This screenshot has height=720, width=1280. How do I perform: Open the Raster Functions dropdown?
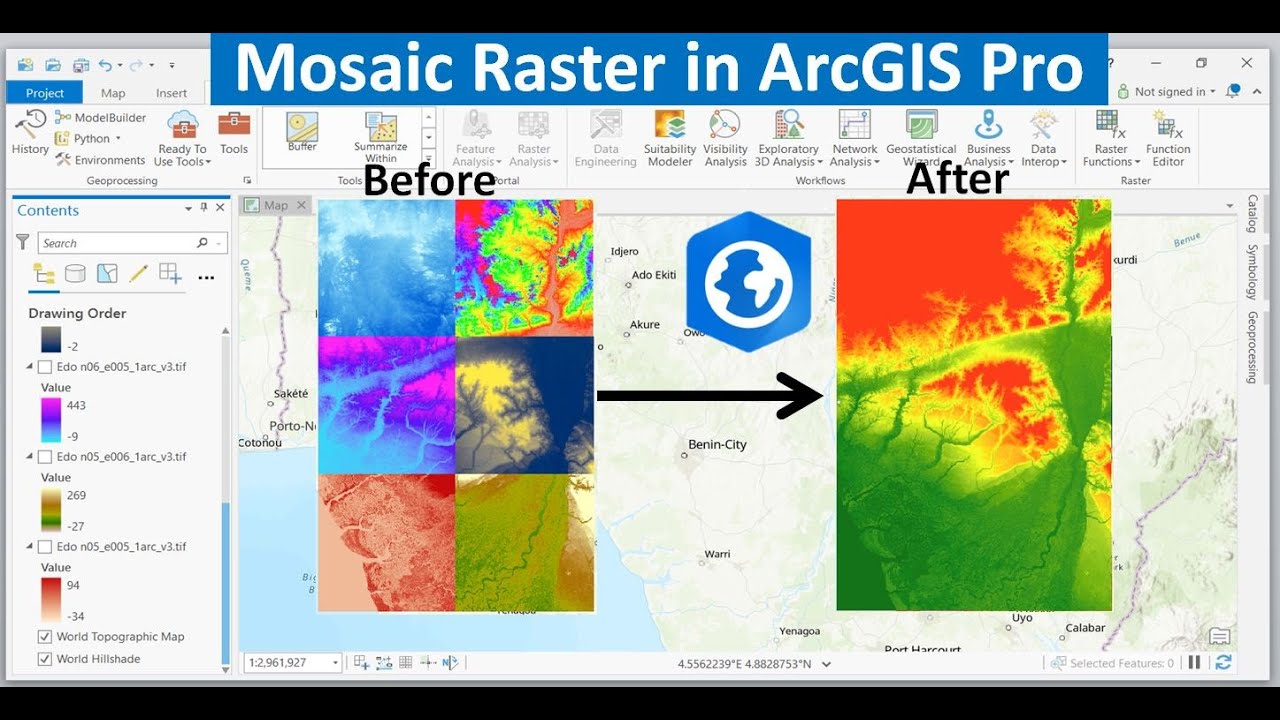1111,138
